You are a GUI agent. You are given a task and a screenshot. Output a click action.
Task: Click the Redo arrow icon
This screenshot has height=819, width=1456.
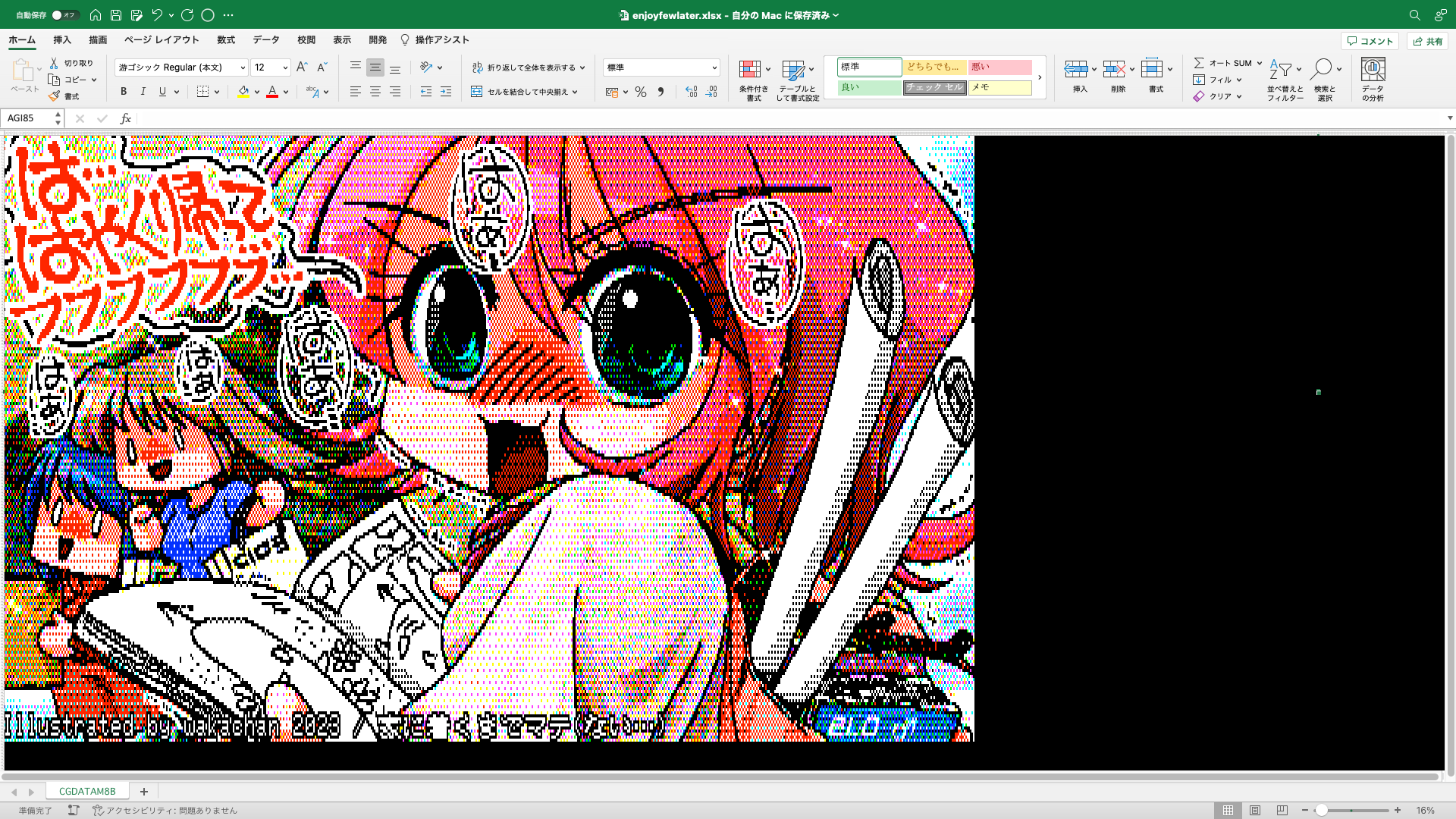pyautogui.click(x=187, y=14)
